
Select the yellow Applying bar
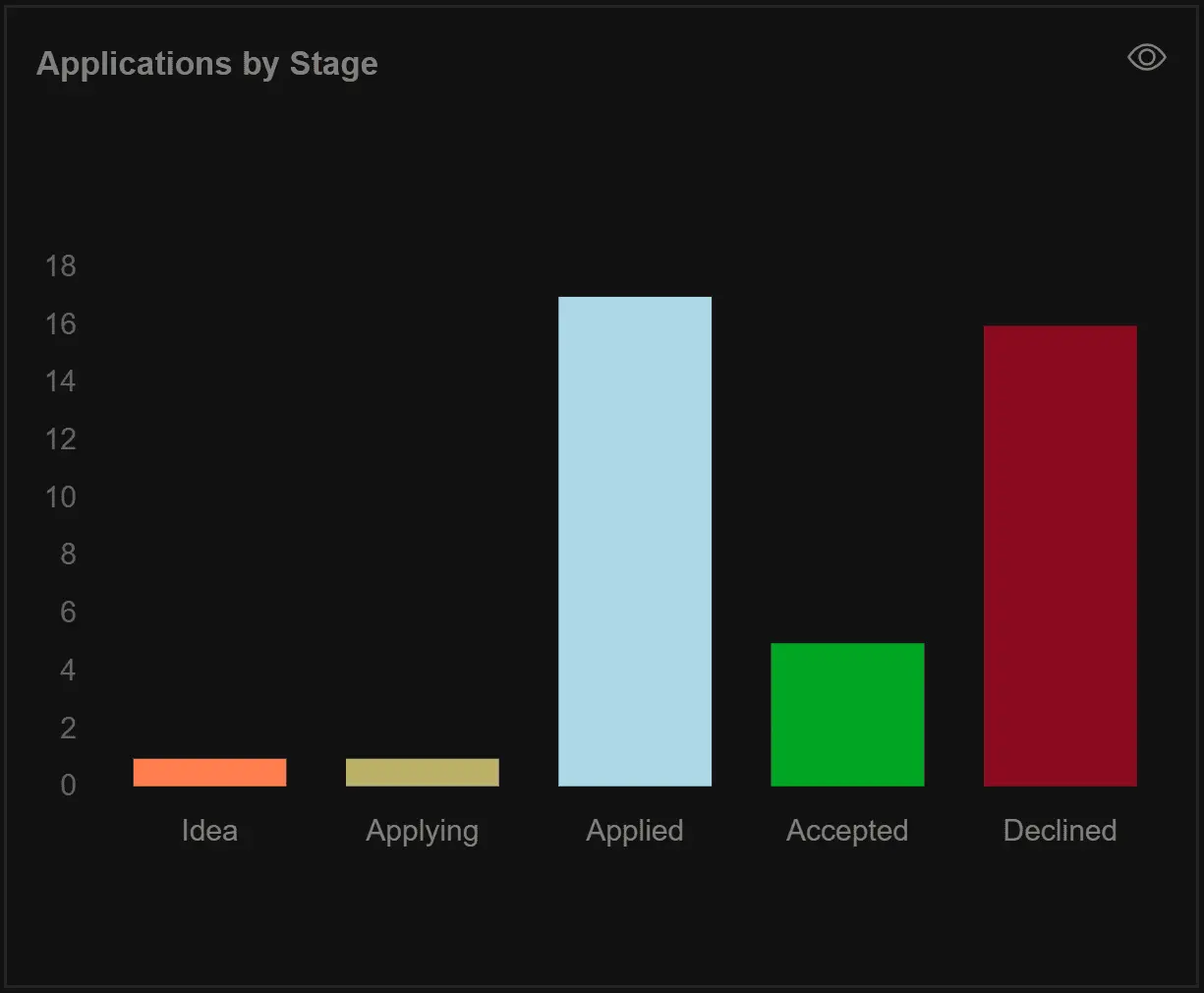tap(422, 773)
